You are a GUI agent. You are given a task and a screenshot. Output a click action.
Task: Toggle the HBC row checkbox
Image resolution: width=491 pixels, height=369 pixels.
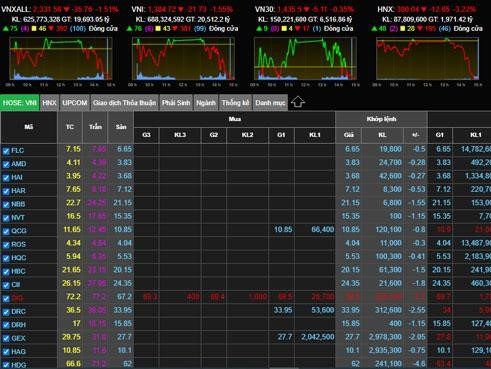click(x=6, y=272)
